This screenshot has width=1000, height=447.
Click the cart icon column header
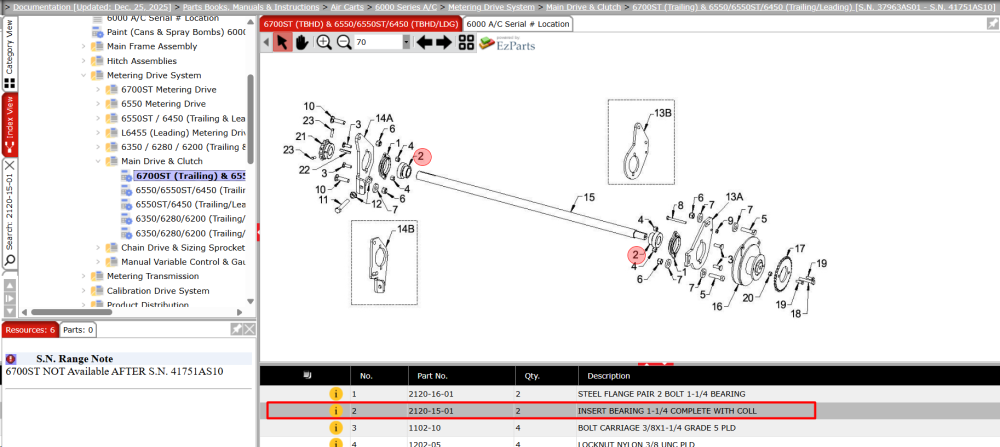point(307,375)
